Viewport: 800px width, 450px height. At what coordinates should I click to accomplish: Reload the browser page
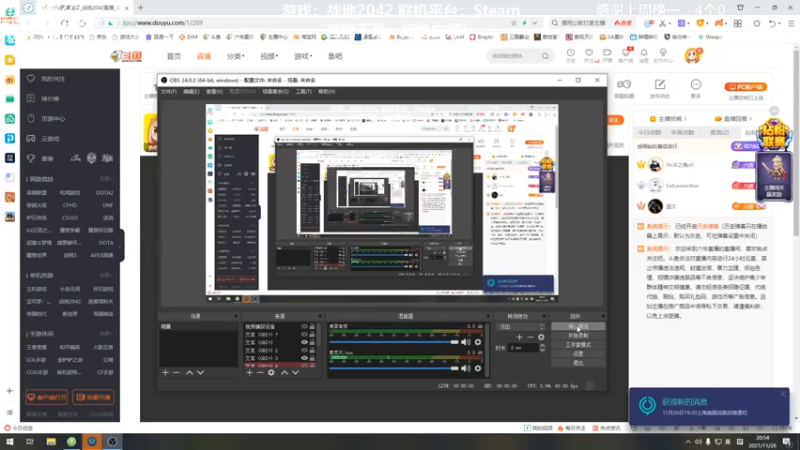[64, 23]
